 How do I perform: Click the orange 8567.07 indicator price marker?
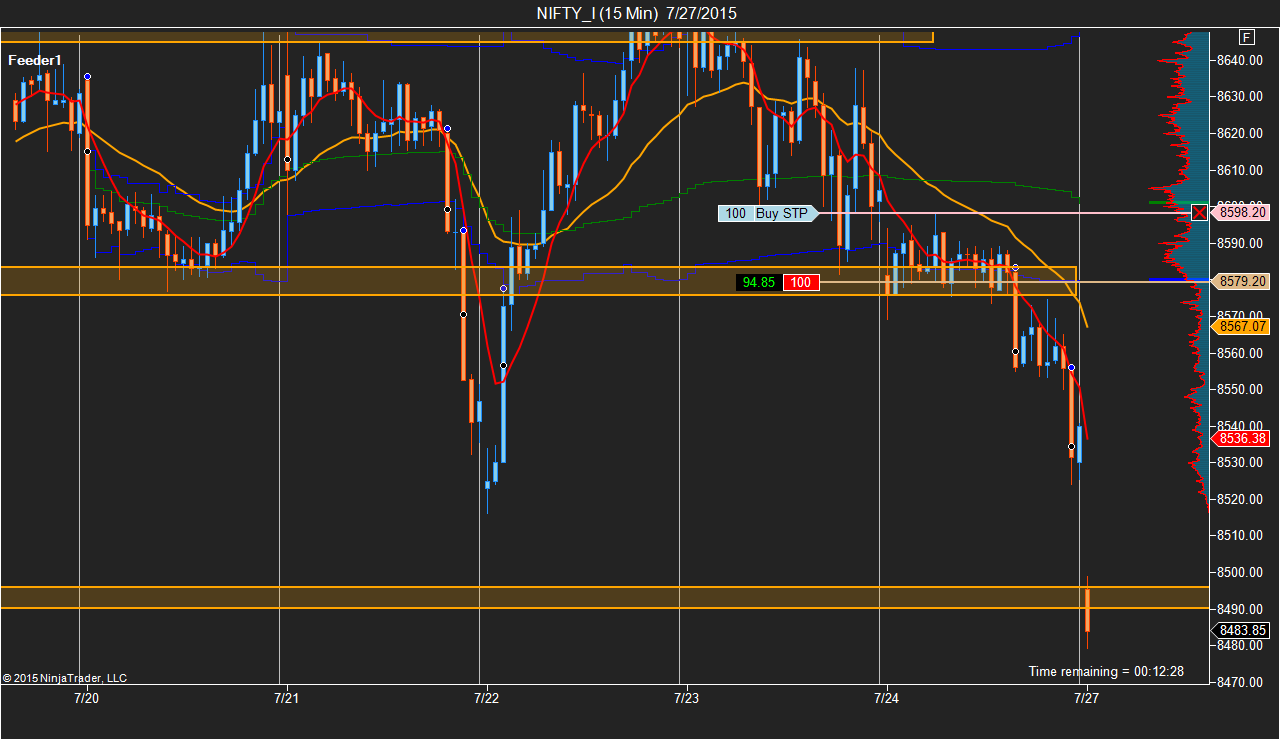[x=1240, y=326]
